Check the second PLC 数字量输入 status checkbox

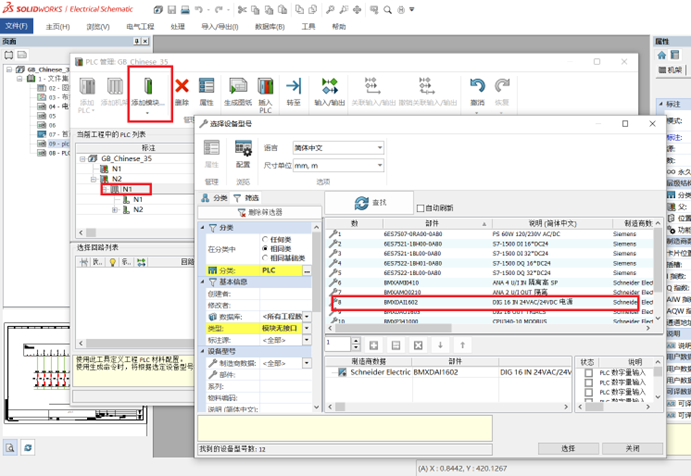pyautogui.click(x=588, y=383)
